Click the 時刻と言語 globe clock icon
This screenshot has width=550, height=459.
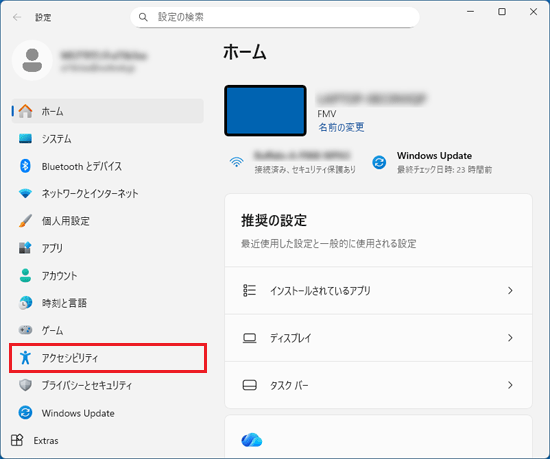[25, 303]
